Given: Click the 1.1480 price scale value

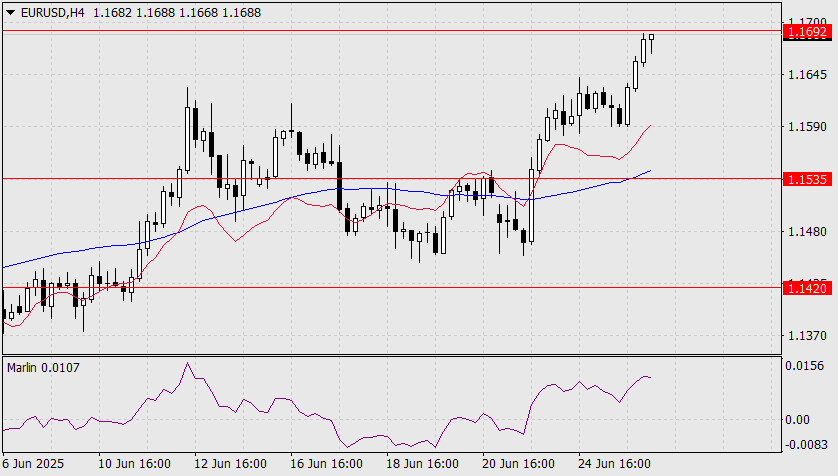Looking at the screenshot, I should 807,232.
